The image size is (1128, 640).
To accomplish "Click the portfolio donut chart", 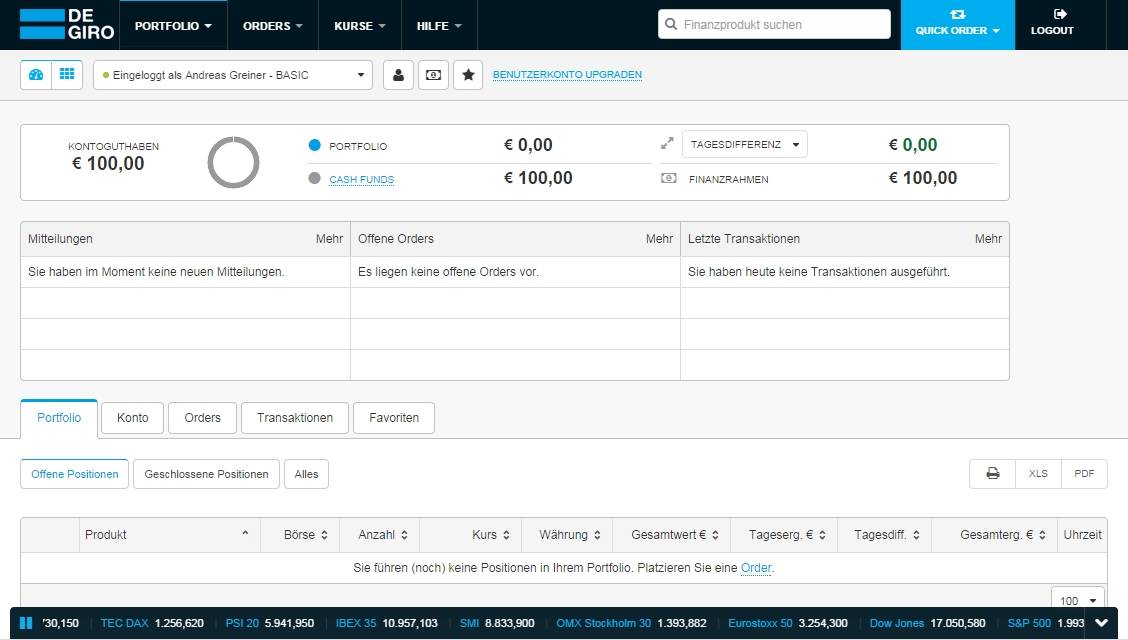I will click(233, 163).
